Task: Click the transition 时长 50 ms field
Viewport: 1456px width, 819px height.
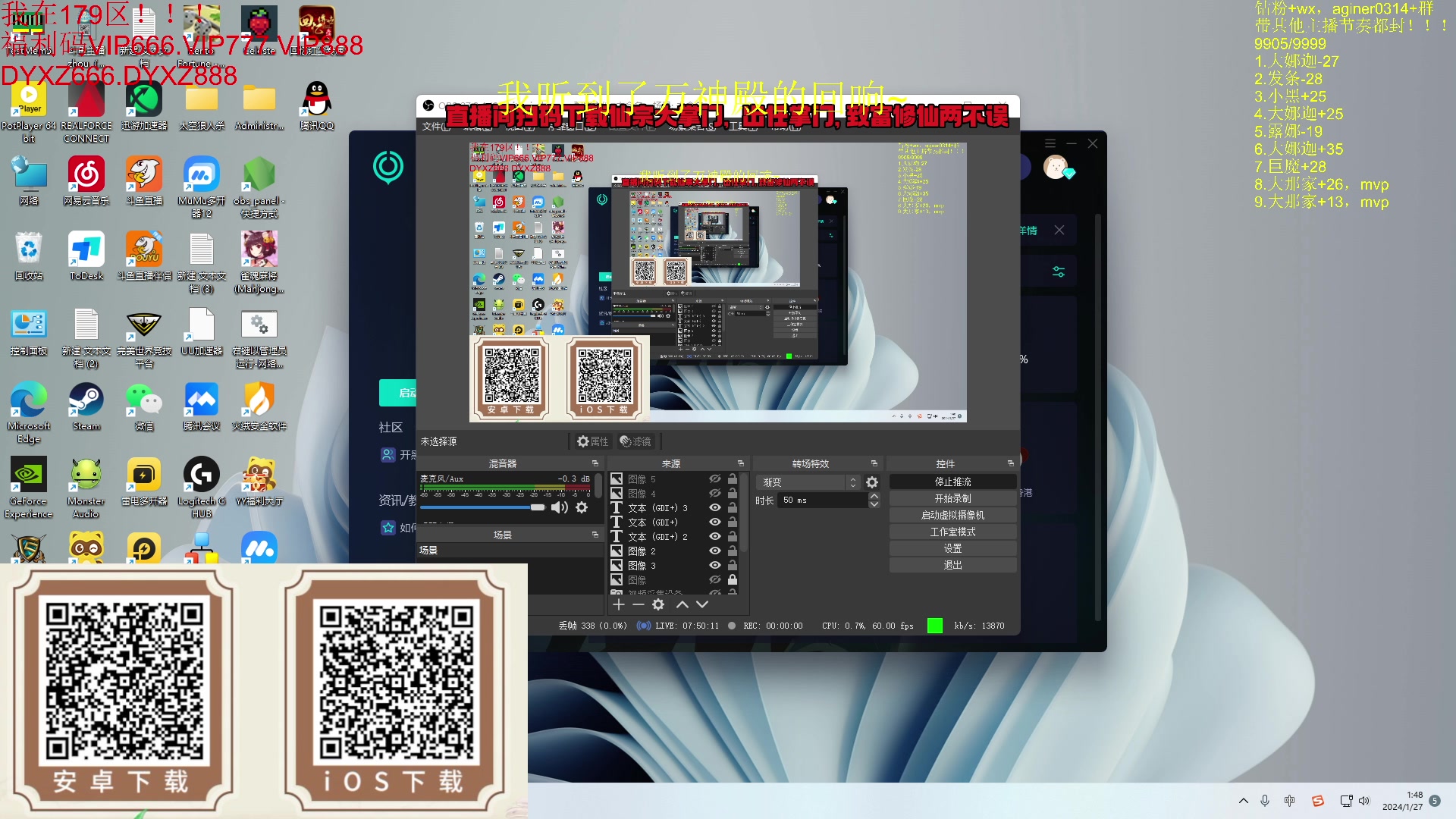Action: pos(822,500)
